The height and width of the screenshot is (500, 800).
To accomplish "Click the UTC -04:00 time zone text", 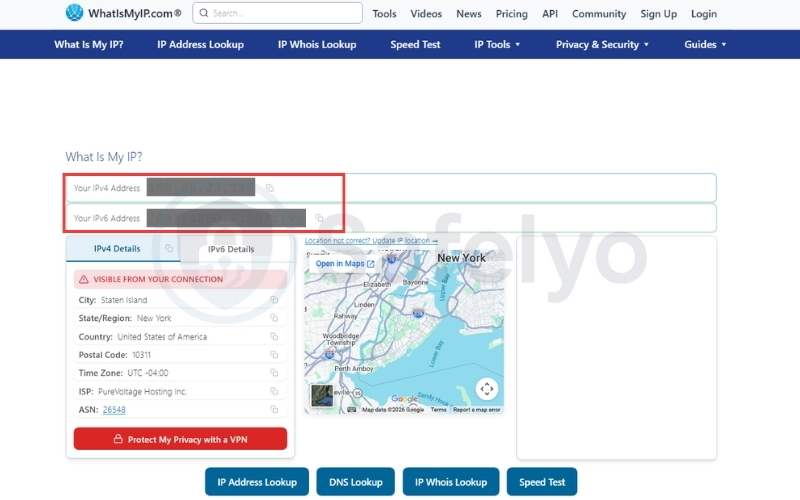I will [x=147, y=373].
